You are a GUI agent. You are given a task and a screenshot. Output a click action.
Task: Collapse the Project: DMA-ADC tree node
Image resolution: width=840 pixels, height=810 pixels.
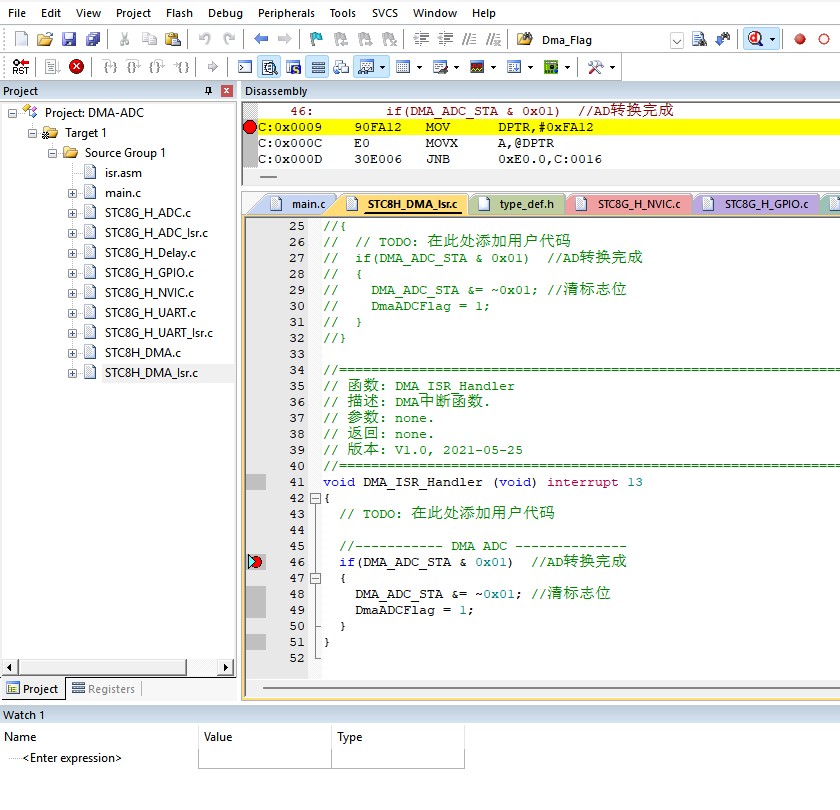(12, 112)
